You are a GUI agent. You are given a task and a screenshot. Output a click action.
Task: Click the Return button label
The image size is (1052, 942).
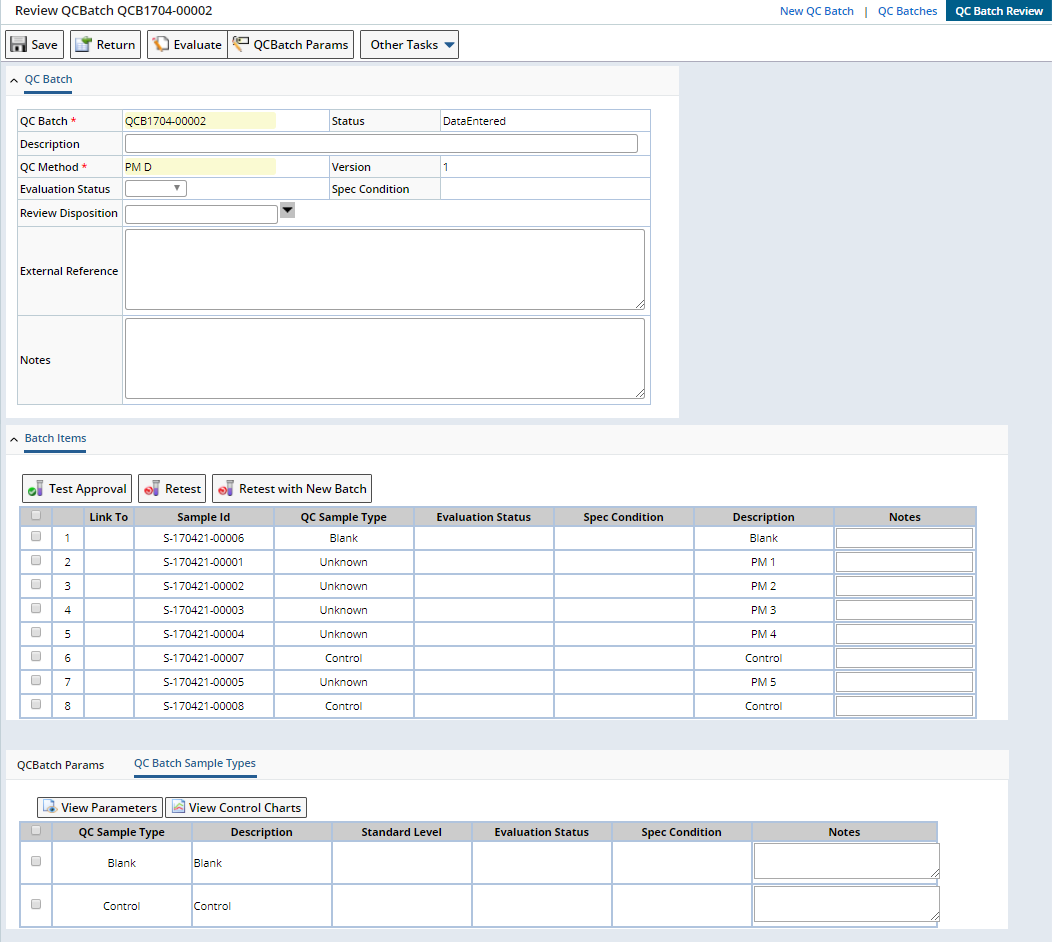click(x=115, y=44)
